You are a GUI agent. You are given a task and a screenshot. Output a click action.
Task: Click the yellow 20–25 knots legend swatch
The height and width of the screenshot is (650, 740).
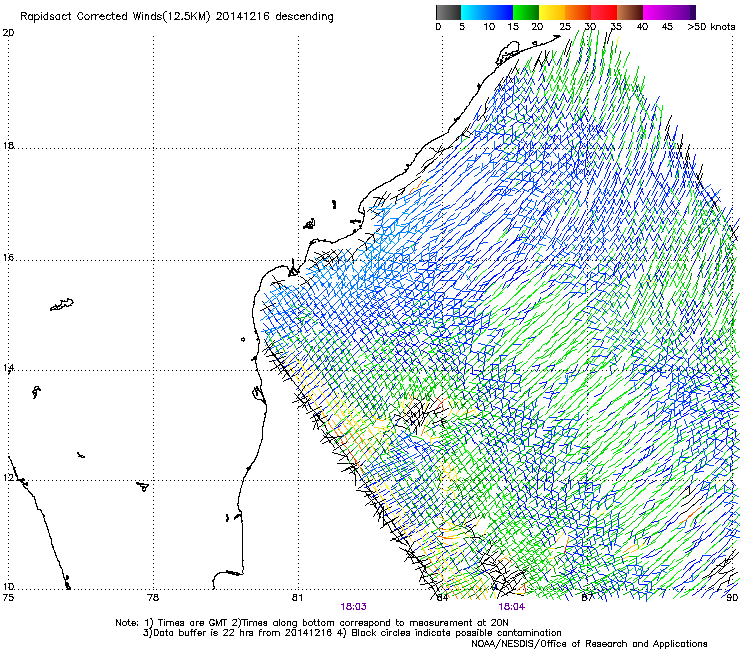[552, 12]
